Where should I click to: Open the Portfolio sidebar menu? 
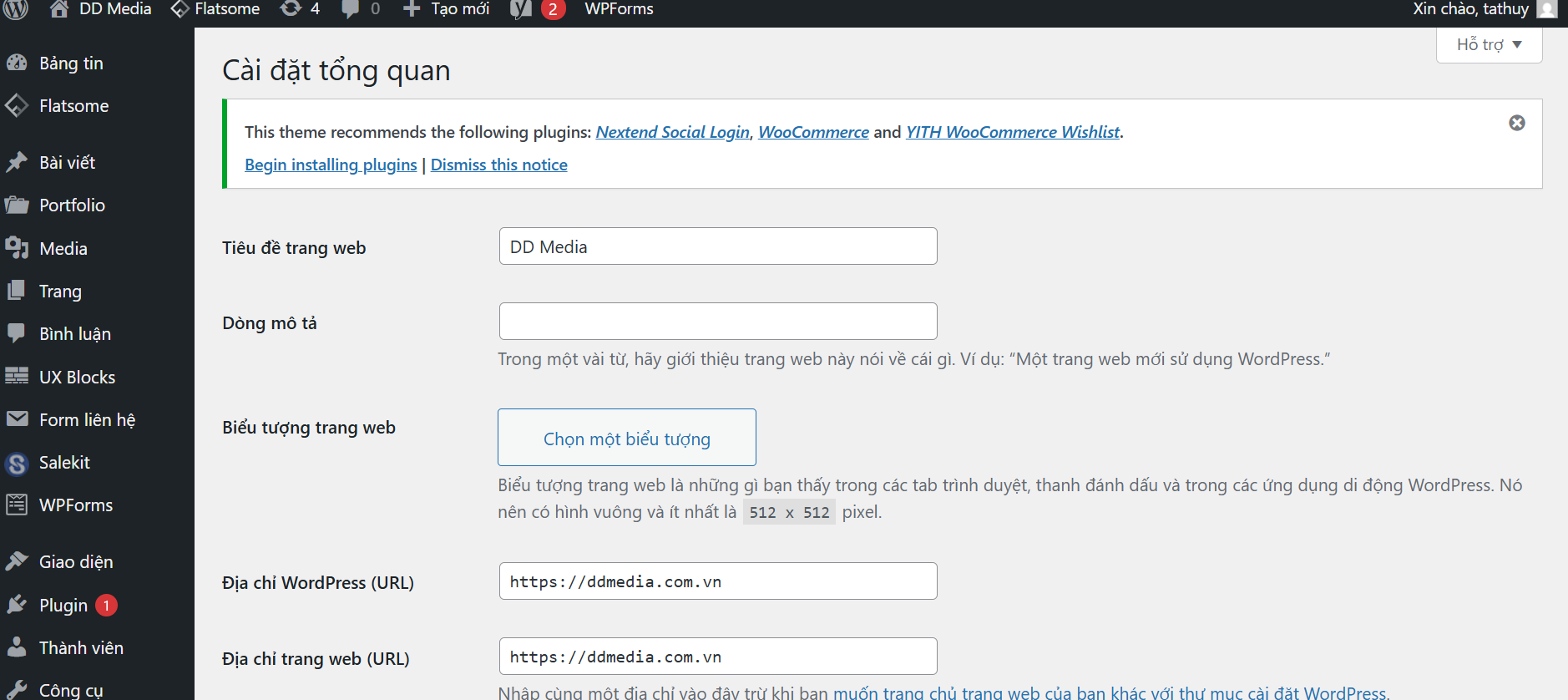[72, 205]
